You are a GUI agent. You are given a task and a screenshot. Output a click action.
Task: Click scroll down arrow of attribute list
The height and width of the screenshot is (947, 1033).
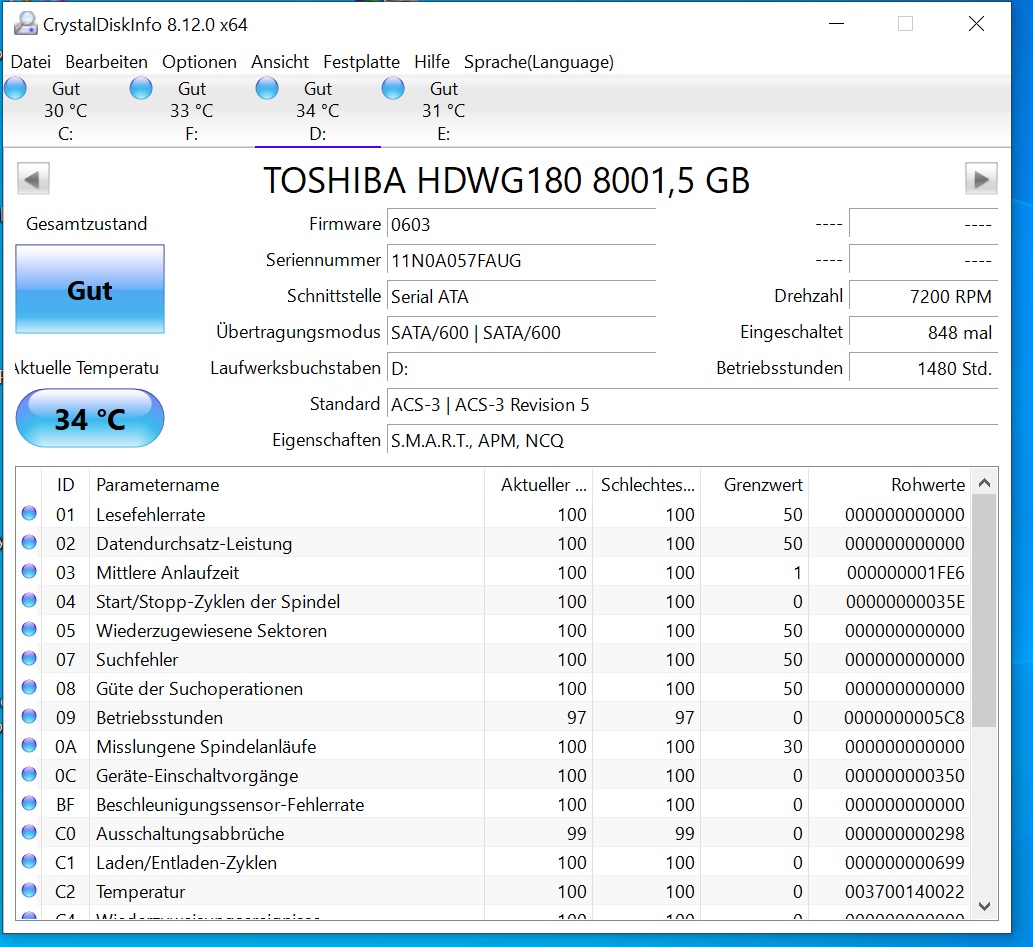984,906
